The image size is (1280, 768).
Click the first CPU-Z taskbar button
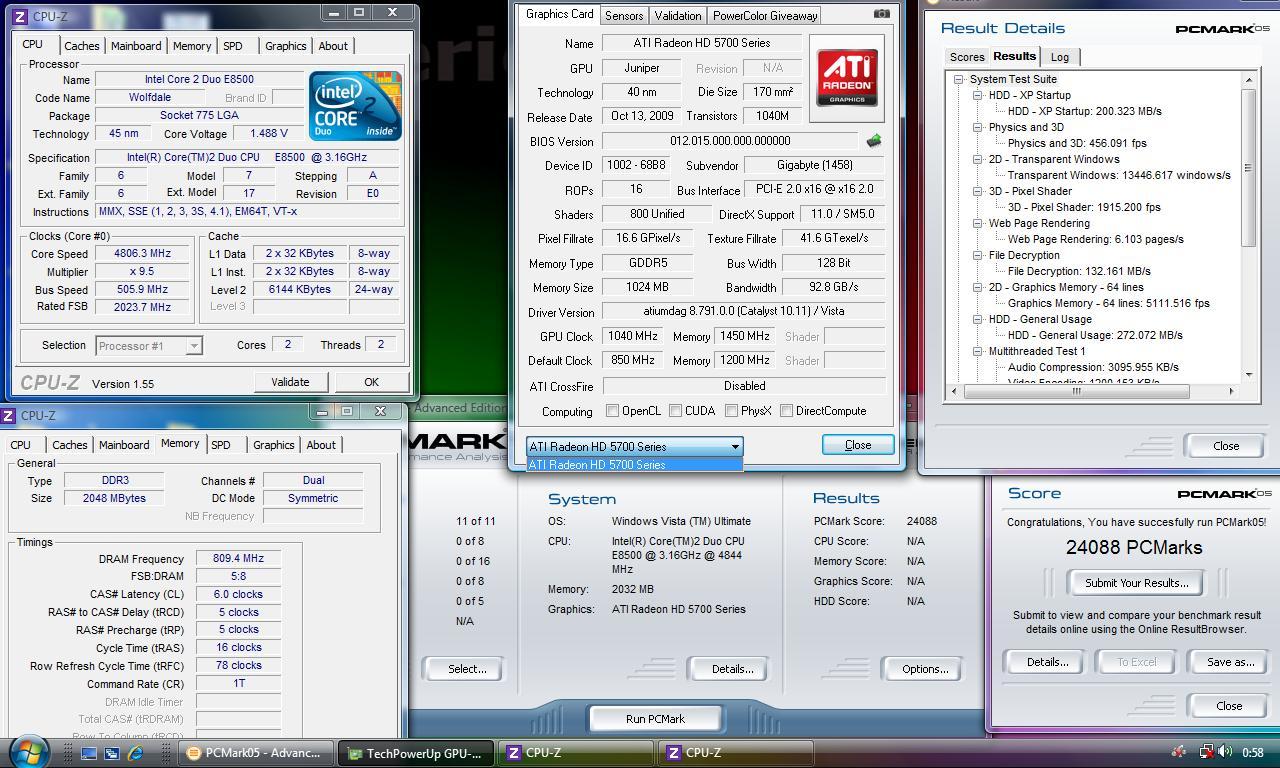point(575,753)
